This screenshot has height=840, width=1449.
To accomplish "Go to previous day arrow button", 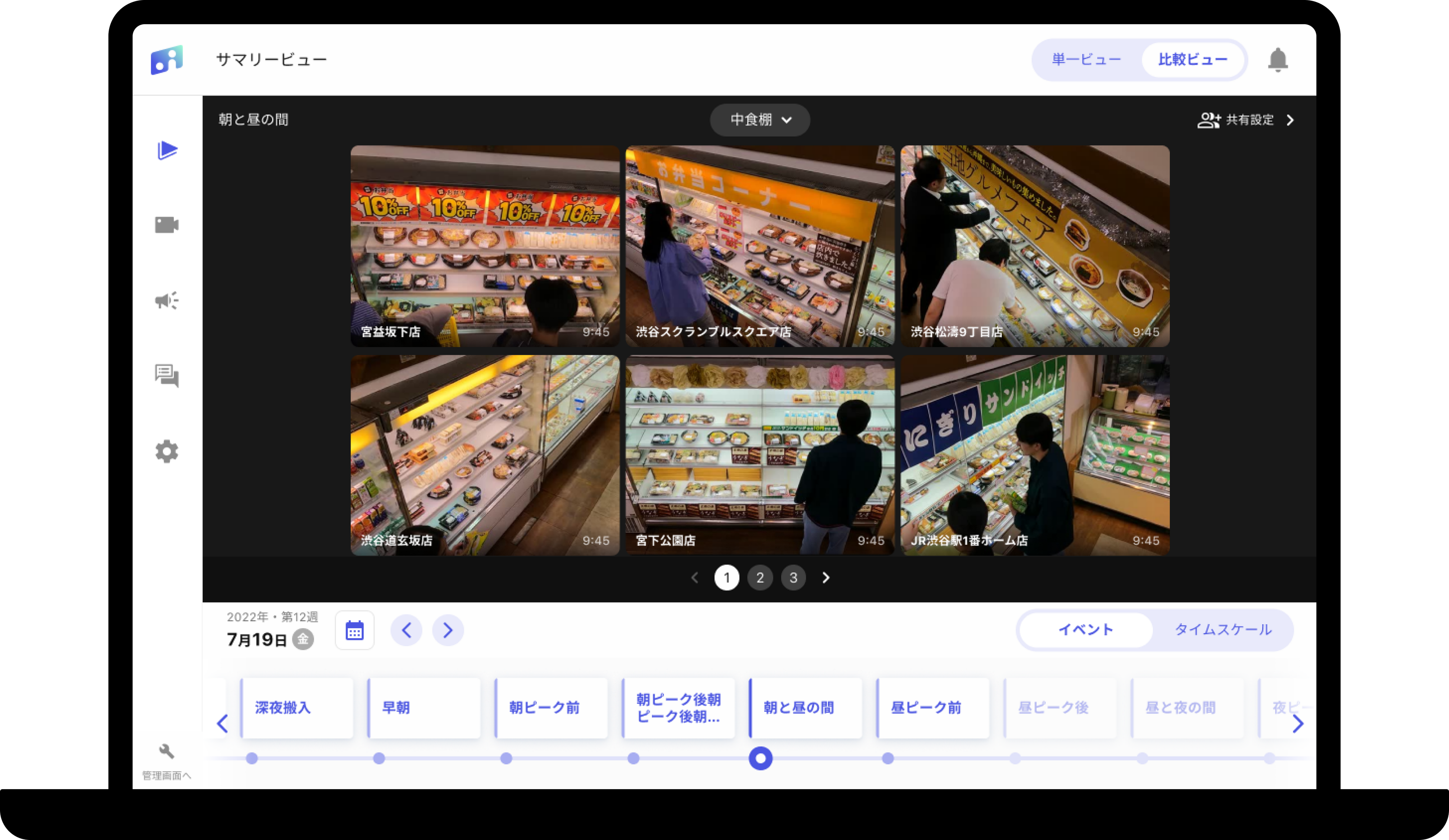I will pos(406,630).
